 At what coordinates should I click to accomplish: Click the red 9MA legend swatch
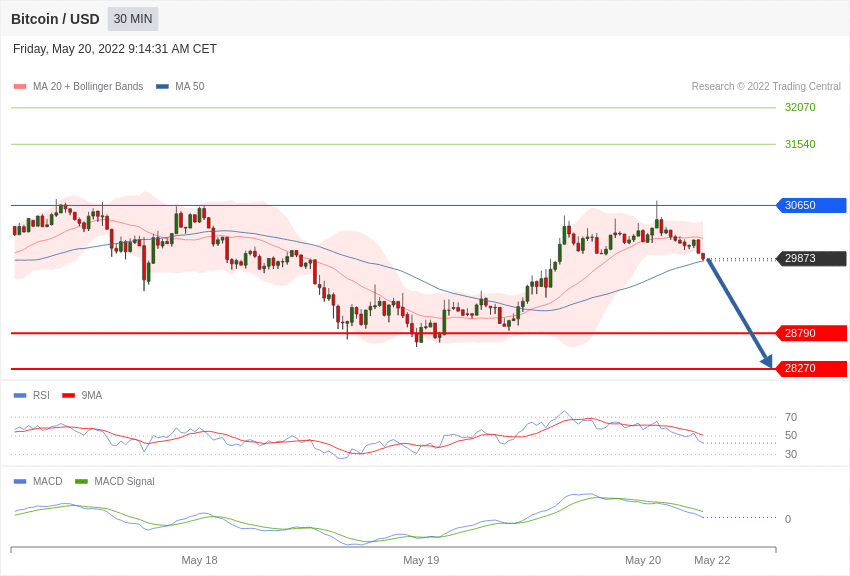pos(68,396)
